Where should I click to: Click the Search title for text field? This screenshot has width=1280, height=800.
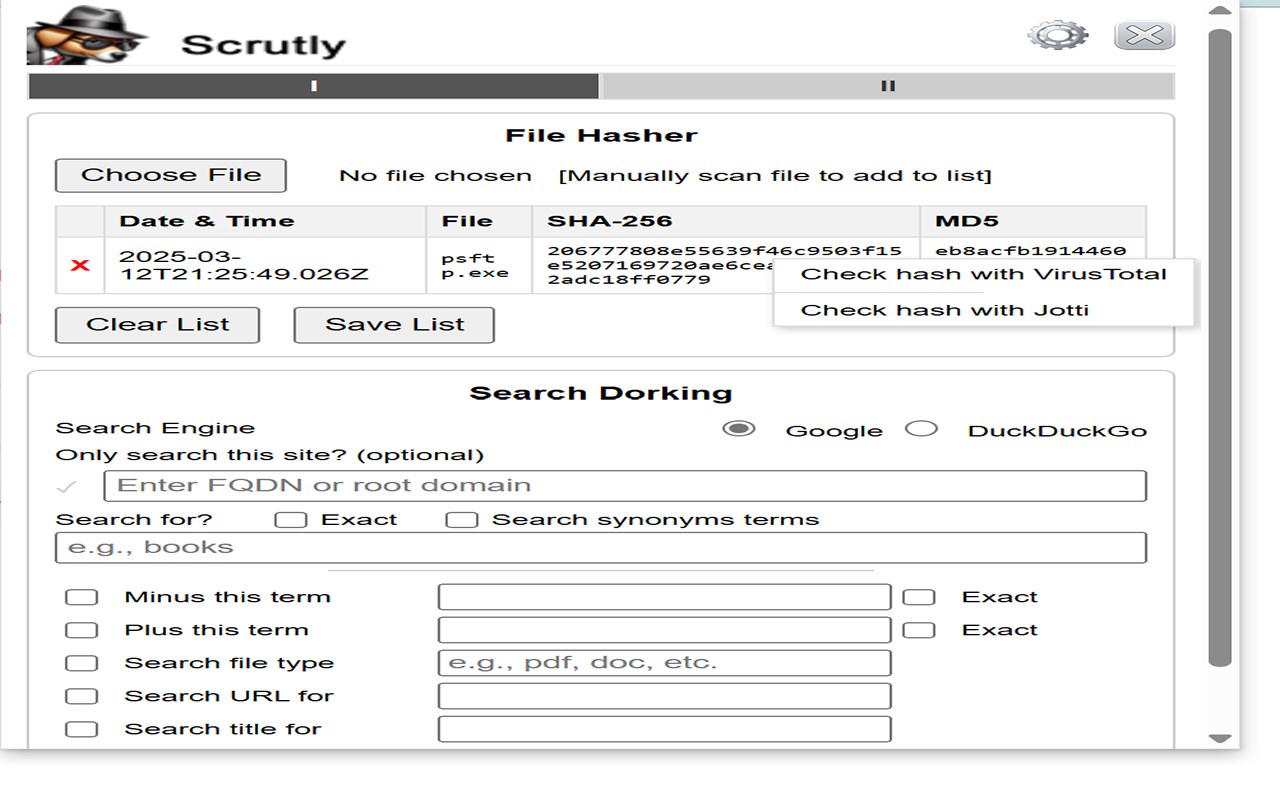pos(664,729)
